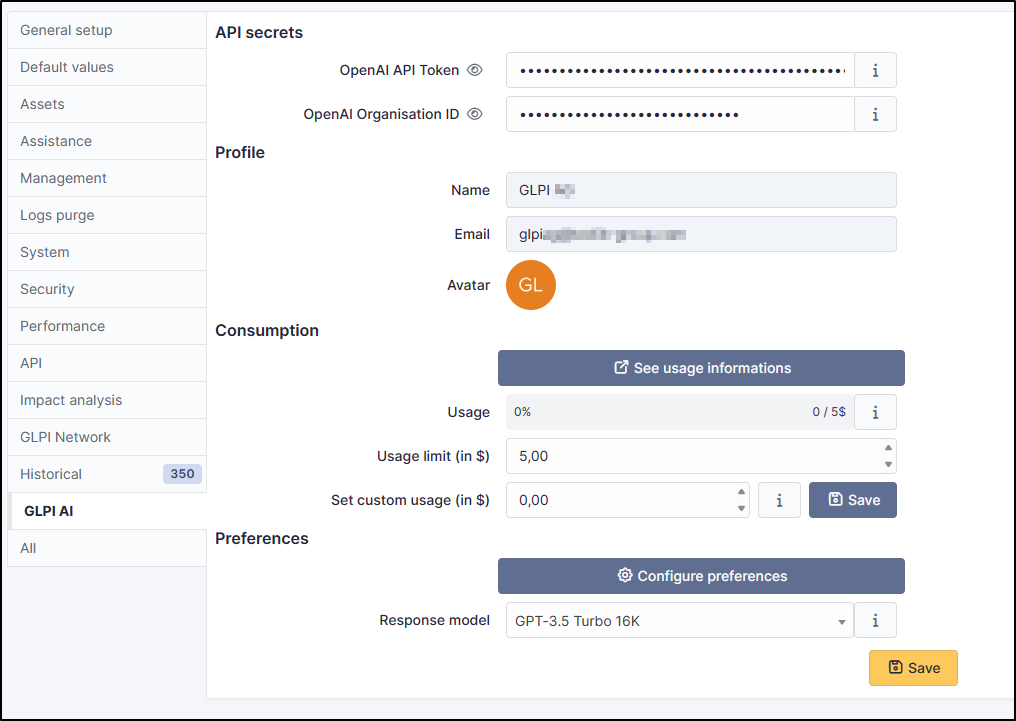Save custom usage with blue Save button

(x=852, y=500)
